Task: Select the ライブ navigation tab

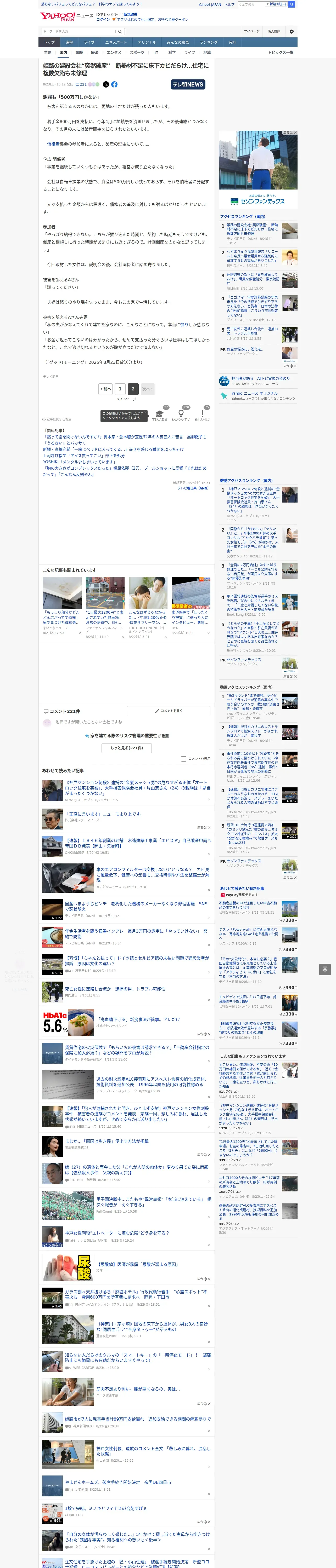Action: (x=89, y=43)
